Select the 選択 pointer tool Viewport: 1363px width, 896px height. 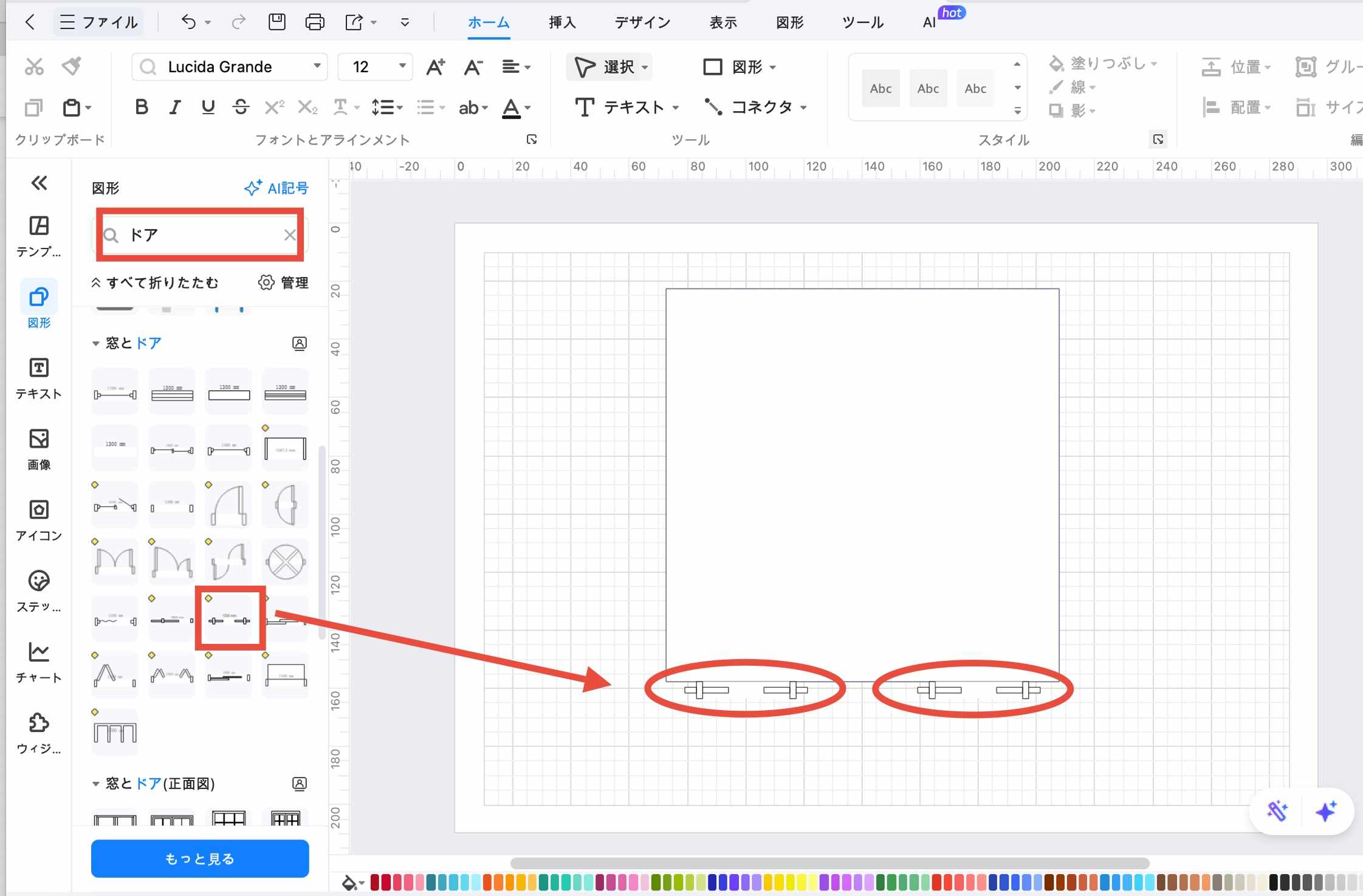609,66
